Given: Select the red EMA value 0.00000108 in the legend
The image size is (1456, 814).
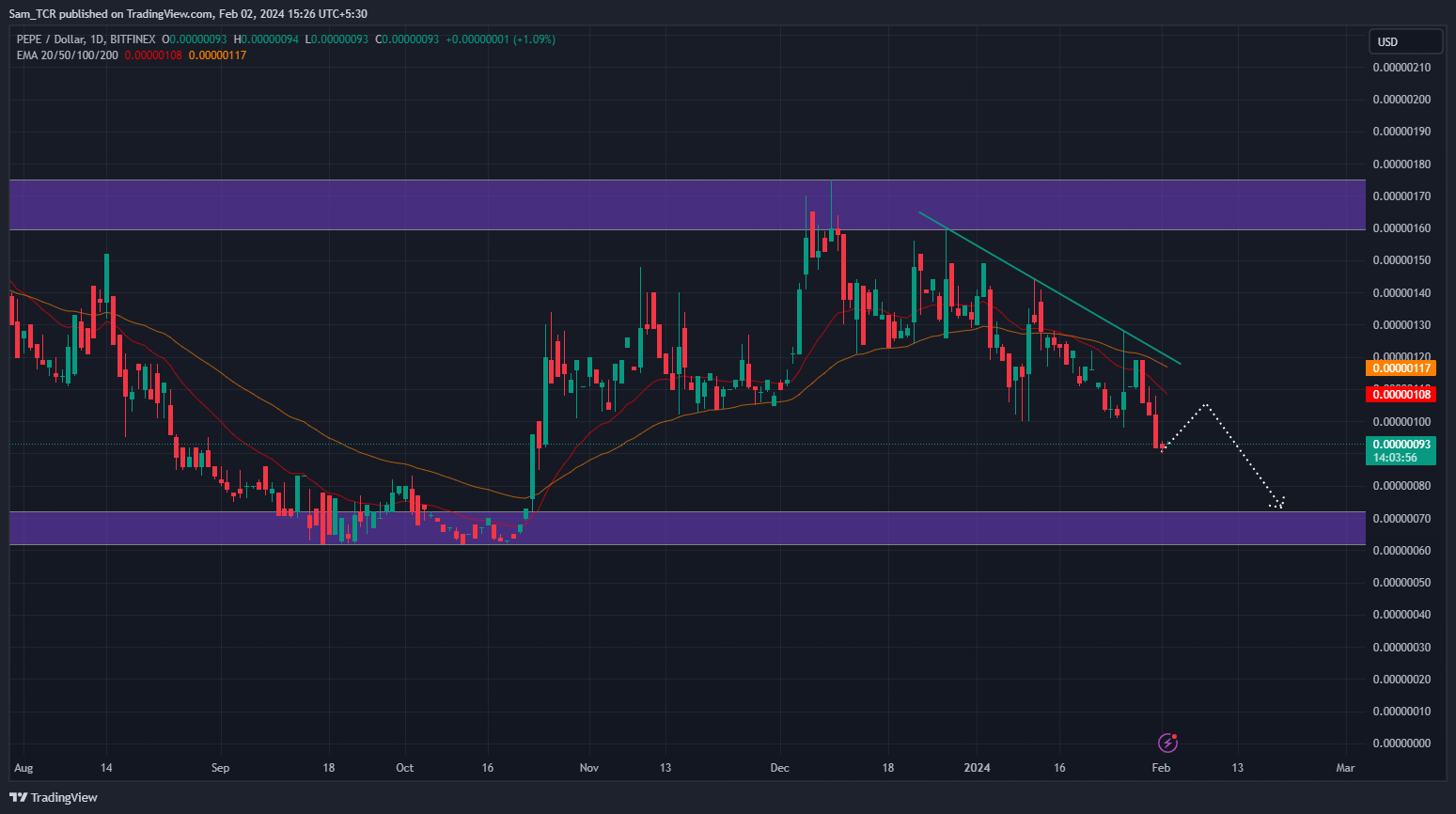Looking at the screenshot, I should [153, 55].
